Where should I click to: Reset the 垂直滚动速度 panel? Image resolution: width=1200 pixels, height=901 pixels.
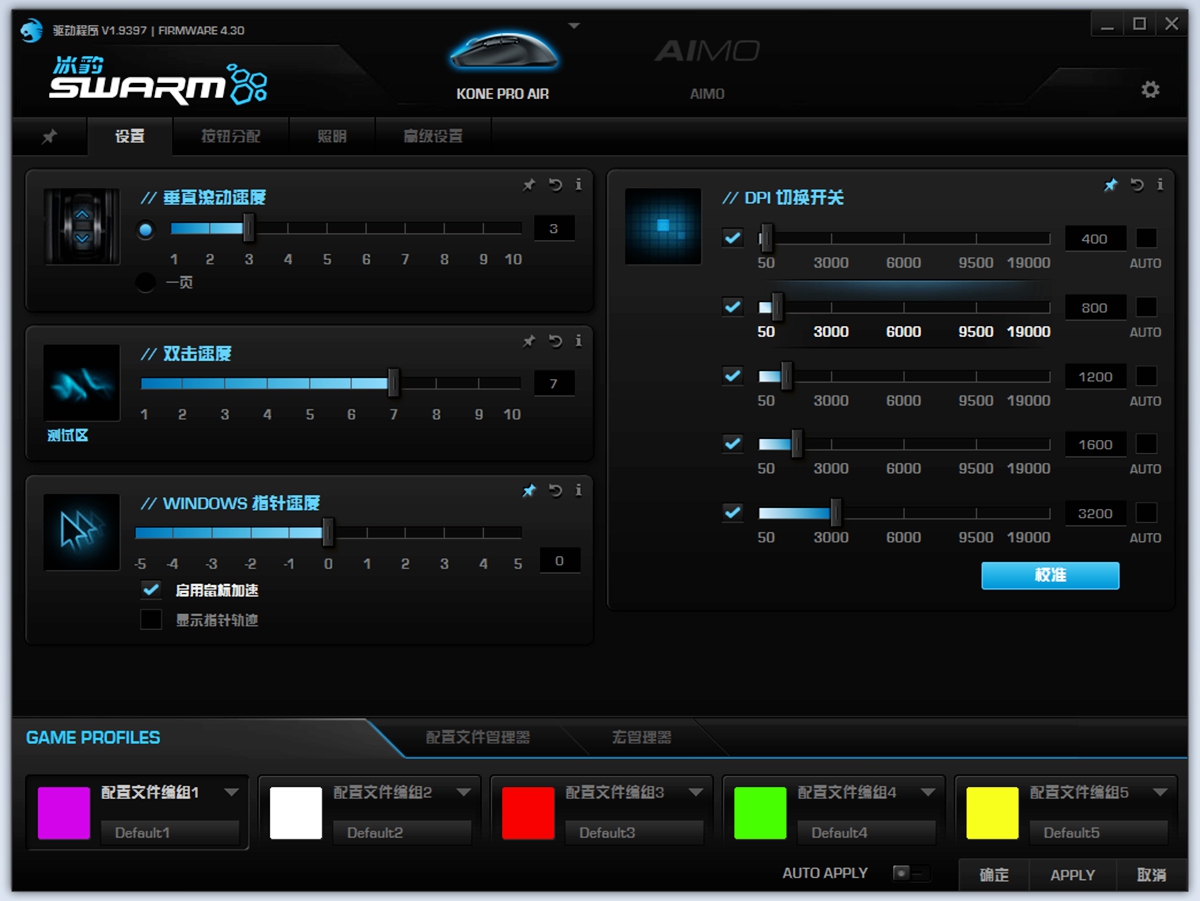556,185
